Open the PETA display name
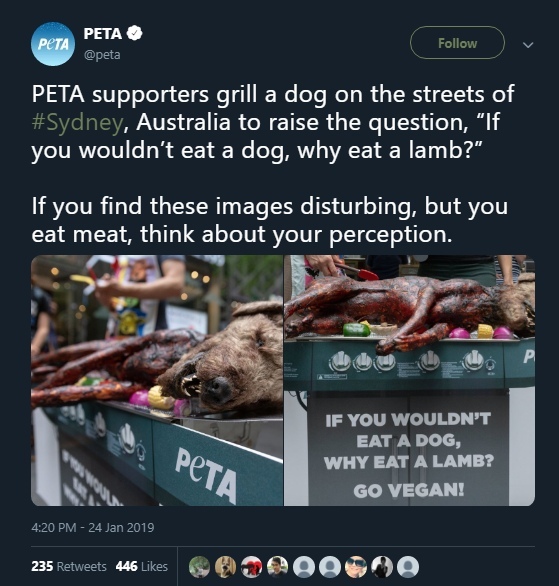Image resolution: width=559 pixels, height=586 pixels. point(103,34)
